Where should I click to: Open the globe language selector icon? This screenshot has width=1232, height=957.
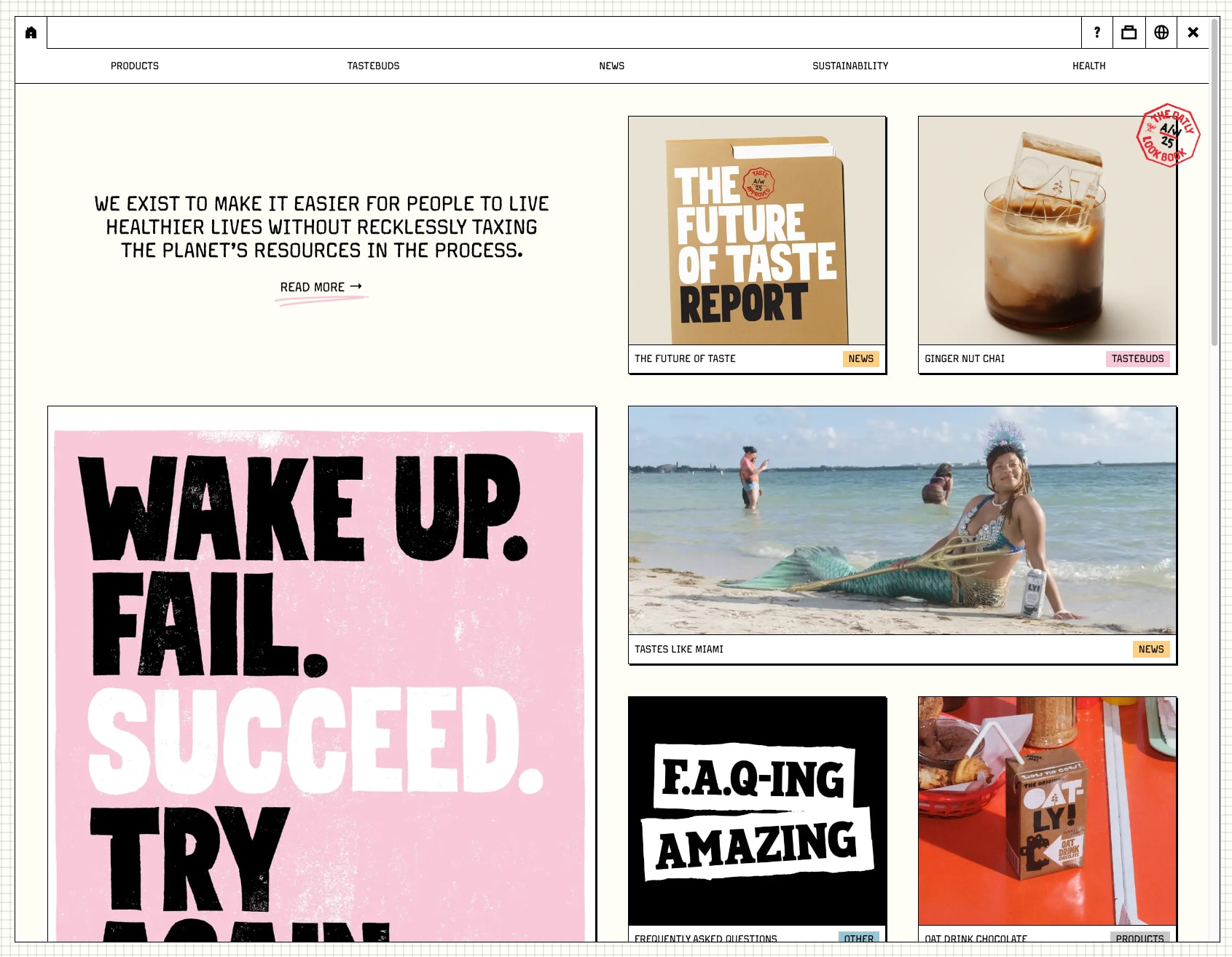(x=1161, y=33)
